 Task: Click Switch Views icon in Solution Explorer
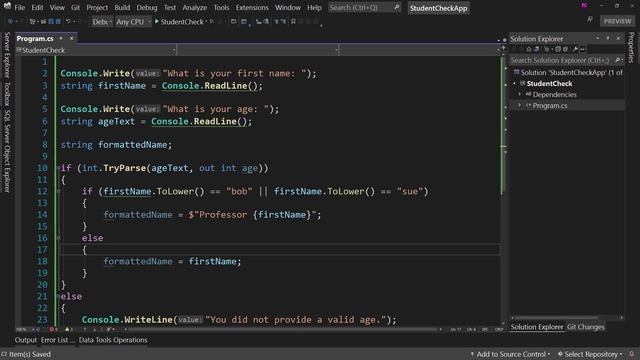coord(537,49)
